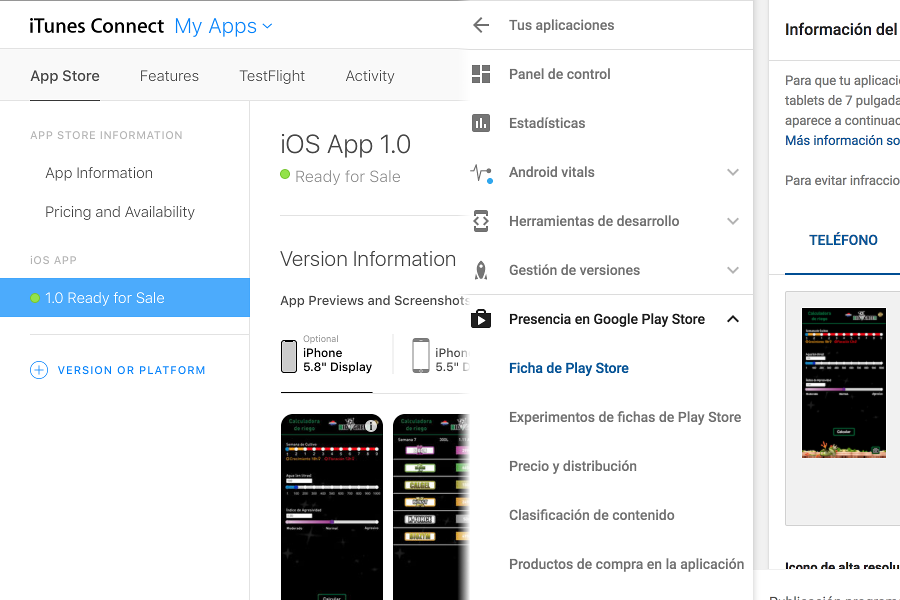Viewport: 900px width, 600px height.
Task: Open Ficha de Play Store
Action: [x=569, y=368]
